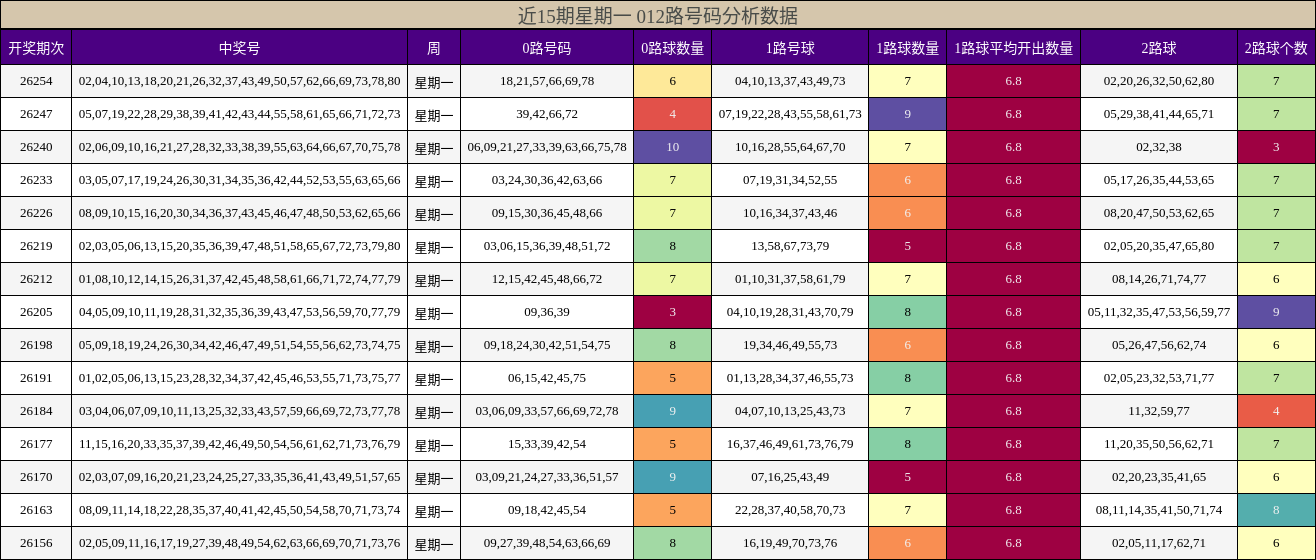Click the 2路球 cell 02,05,11,17,62,71
Viewport: 1316px width, 560px height.
coord(1159,543)
